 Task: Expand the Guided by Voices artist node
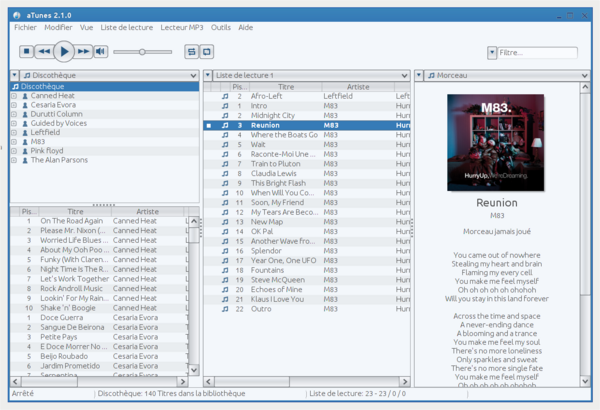pyautogui.click(x=14, y=123)
